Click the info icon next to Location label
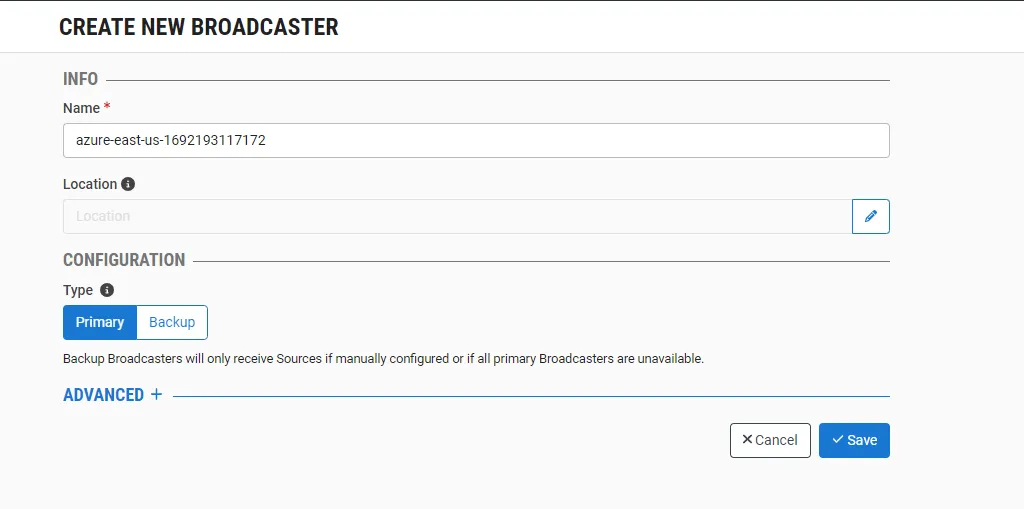1024x509 pixels. tap(129, 184)
